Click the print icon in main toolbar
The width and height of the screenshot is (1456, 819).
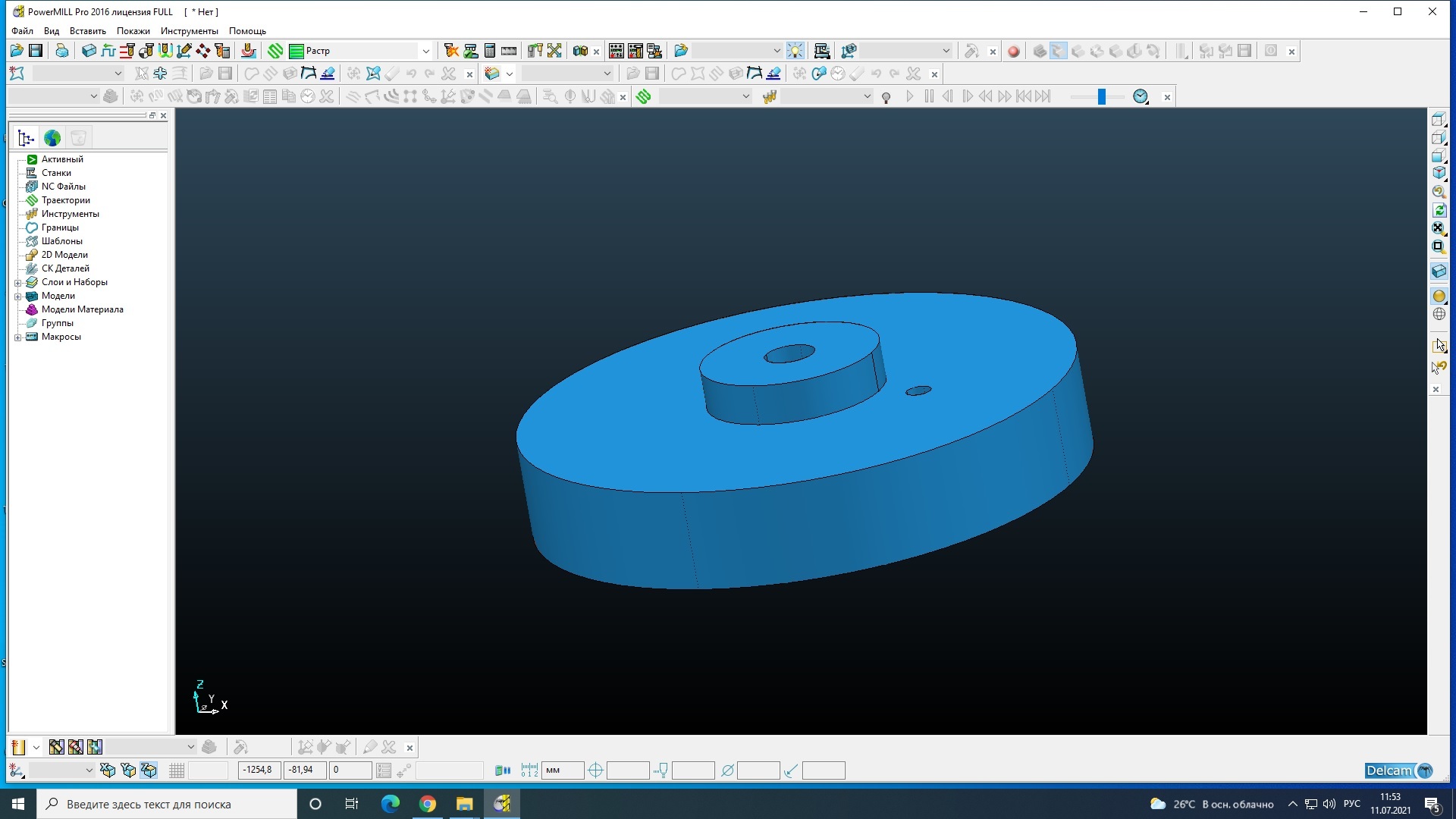point(62,51)
